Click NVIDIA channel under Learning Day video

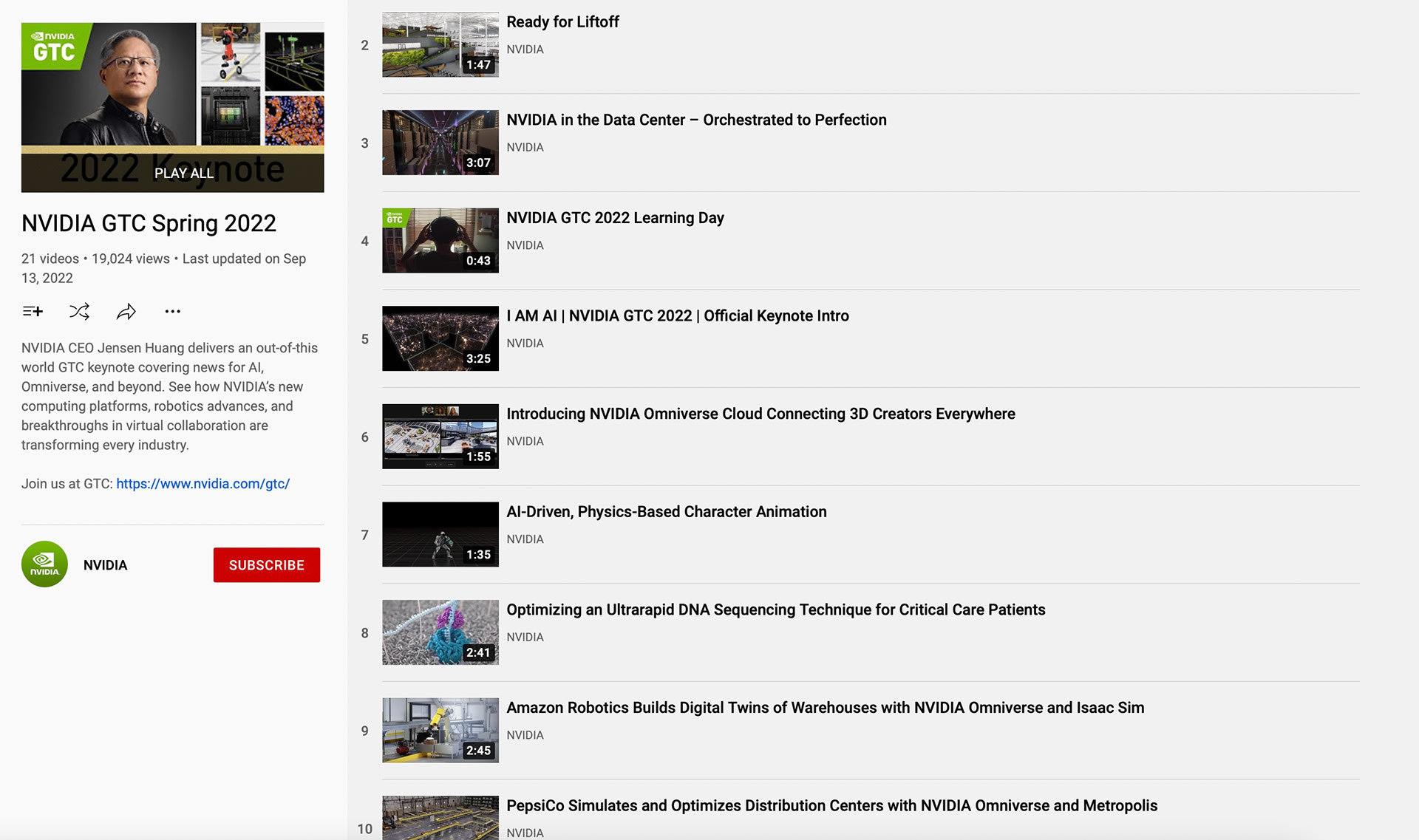pos(525,245)
